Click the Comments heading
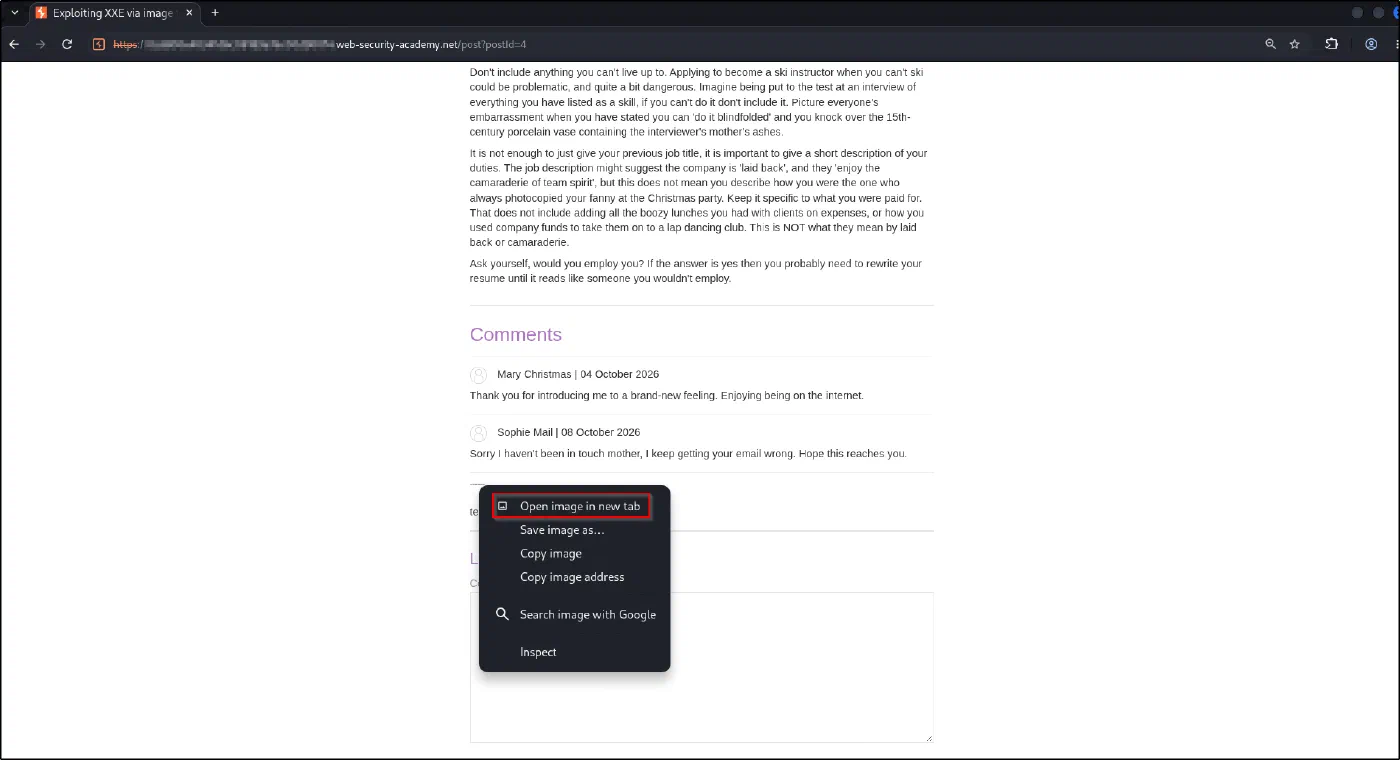This screenshot has width=1400, height=760. [516, 334]
